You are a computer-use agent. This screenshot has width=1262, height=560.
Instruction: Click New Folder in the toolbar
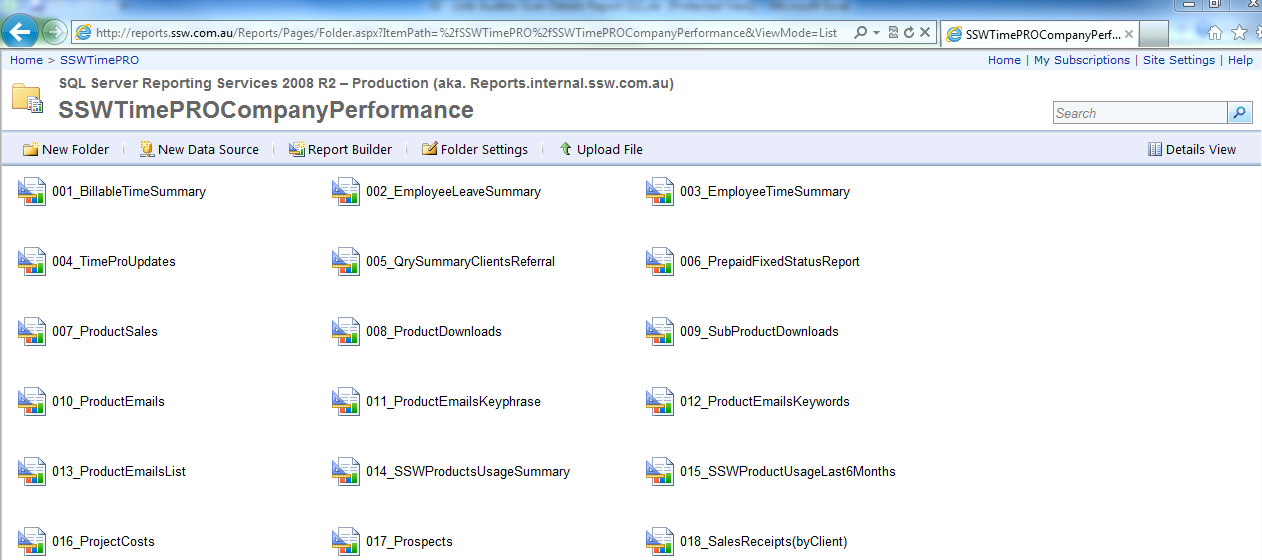pos(66,149)
